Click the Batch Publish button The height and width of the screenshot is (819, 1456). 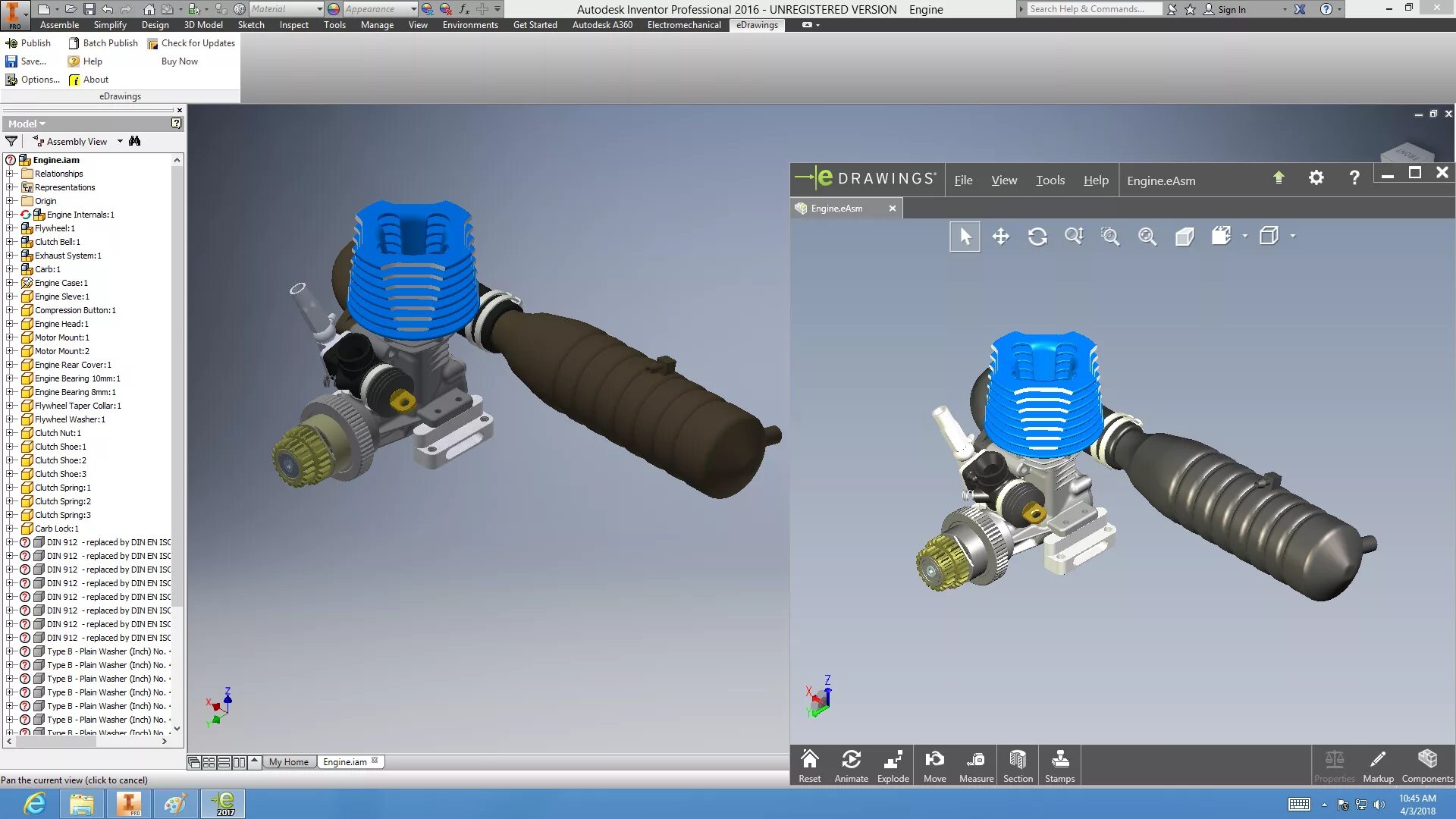click(x=103, y=43)
